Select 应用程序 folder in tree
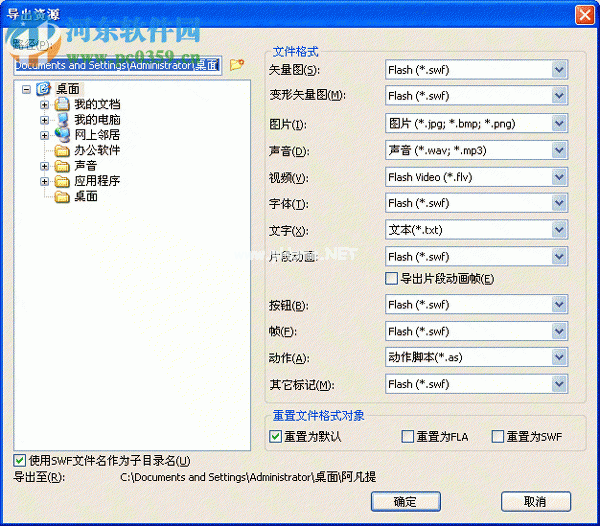 click(97, 181)
